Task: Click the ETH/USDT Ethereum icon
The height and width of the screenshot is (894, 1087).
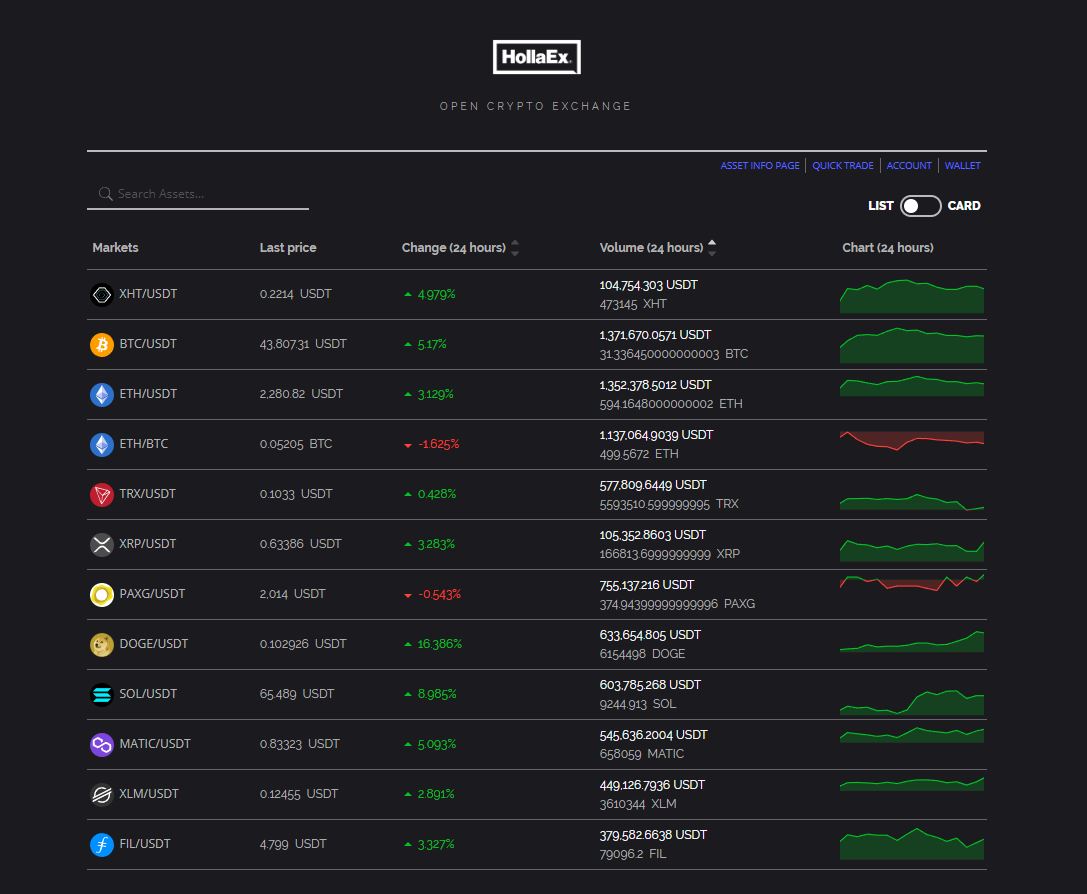Action: click(x=101, y=394)
